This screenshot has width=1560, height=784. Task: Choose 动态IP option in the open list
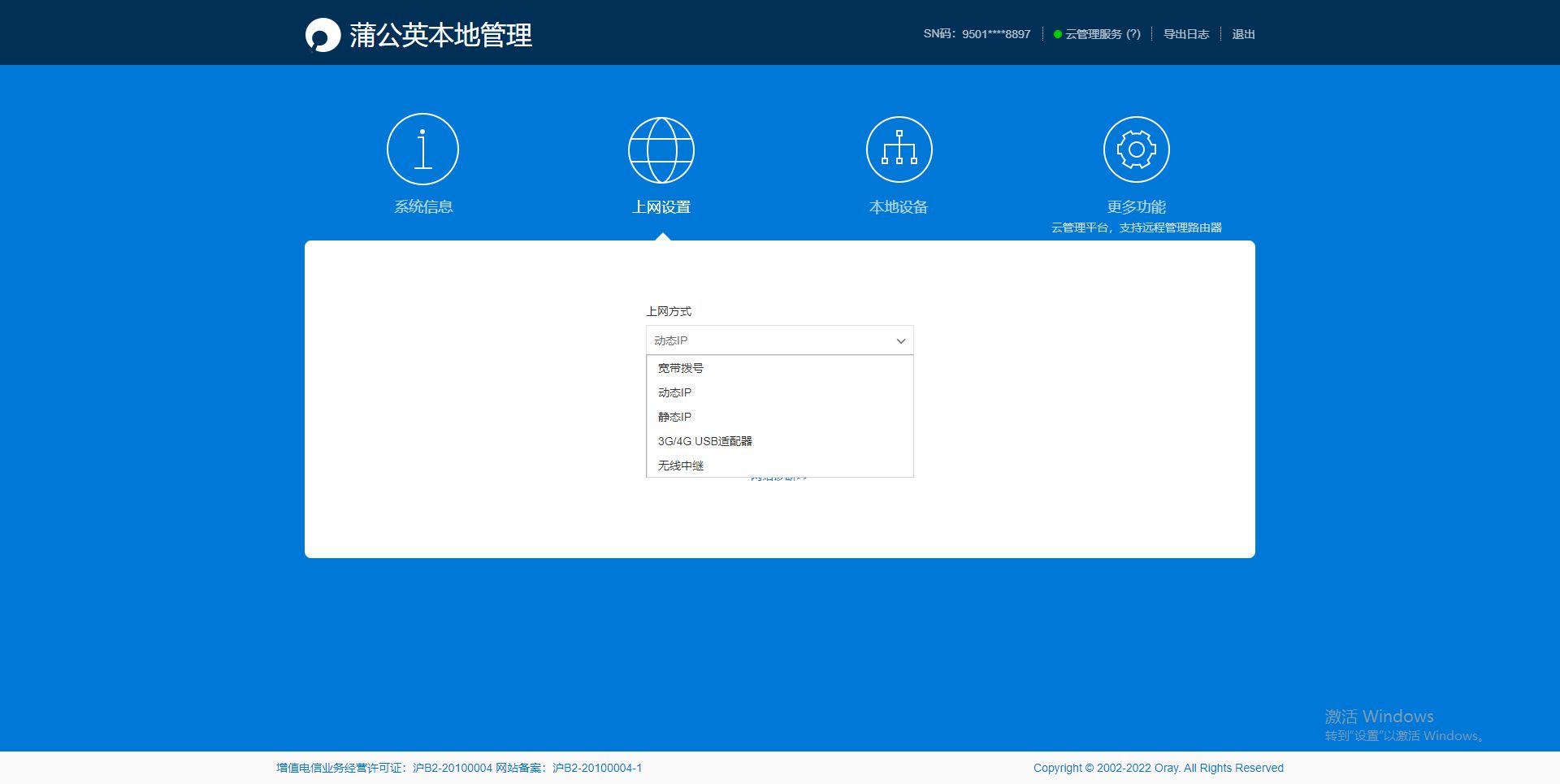[674, 392]
